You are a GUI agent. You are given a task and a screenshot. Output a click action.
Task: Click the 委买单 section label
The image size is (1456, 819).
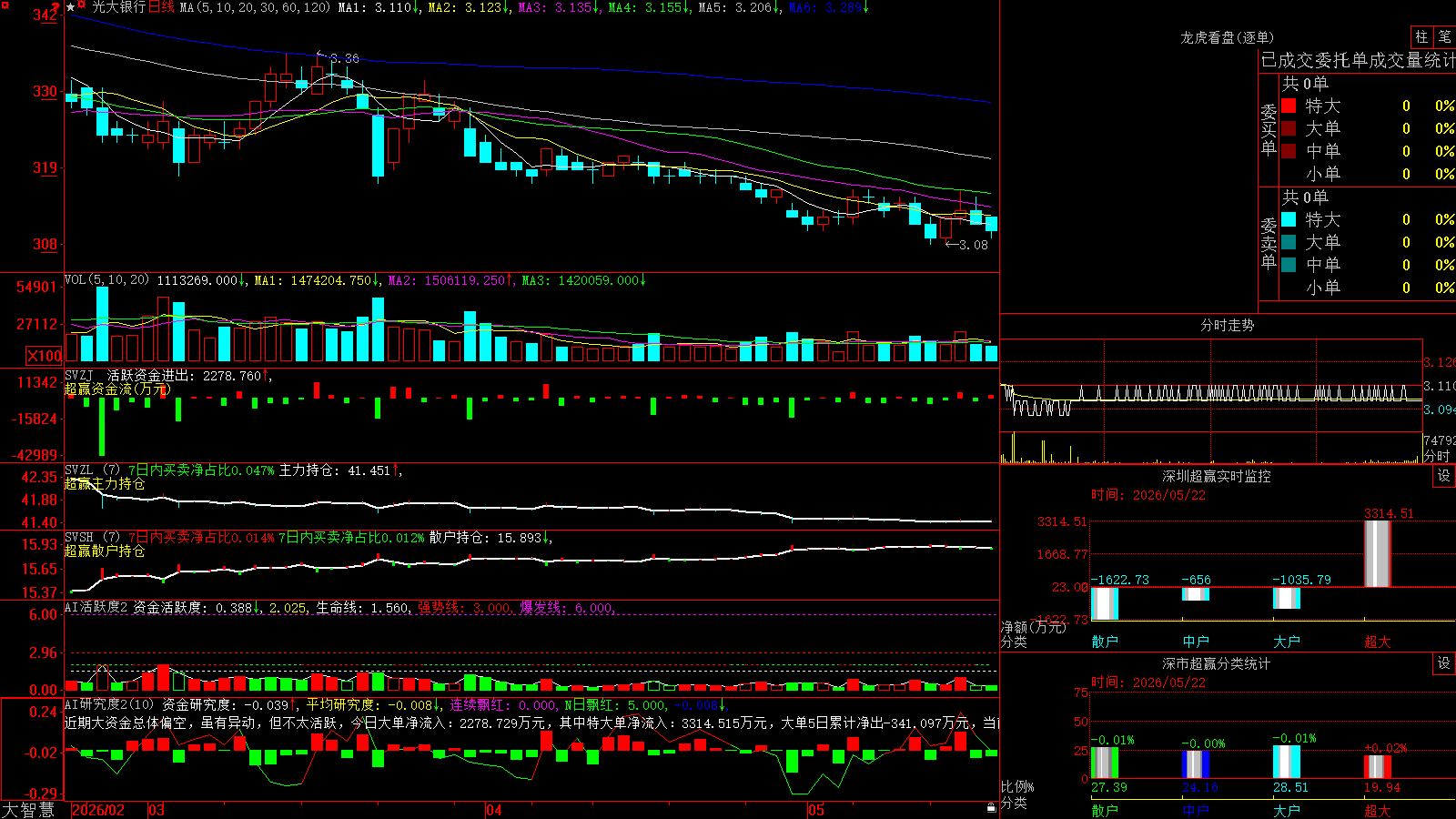tap(1269, 130)
